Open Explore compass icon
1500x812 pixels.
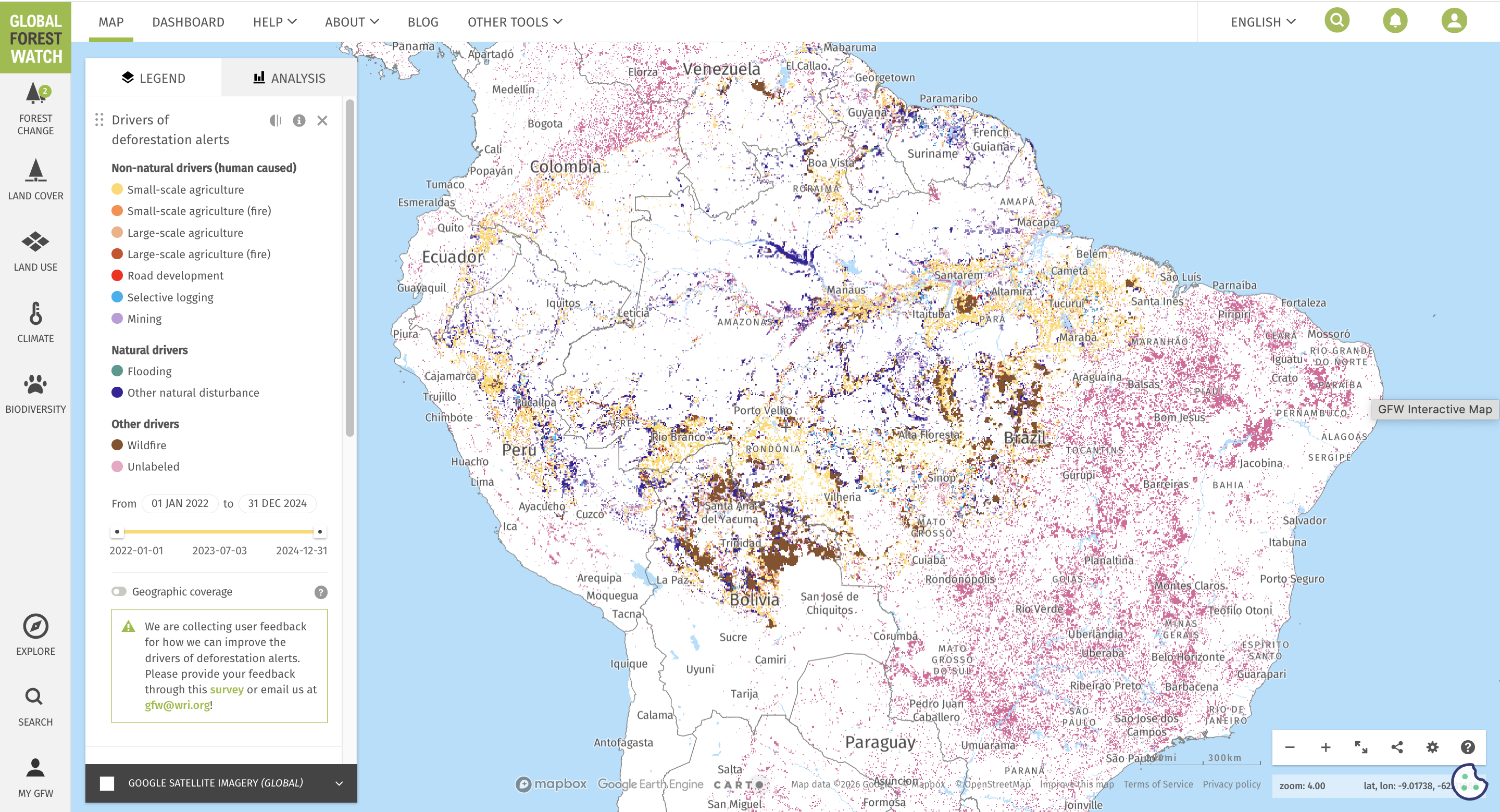(x=35, y=634)
